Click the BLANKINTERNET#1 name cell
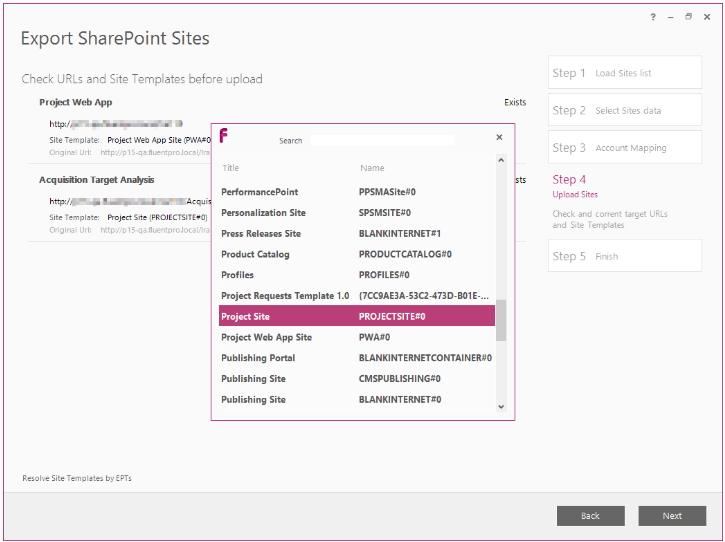Viewport: 725px width, 542px height. 400,234
